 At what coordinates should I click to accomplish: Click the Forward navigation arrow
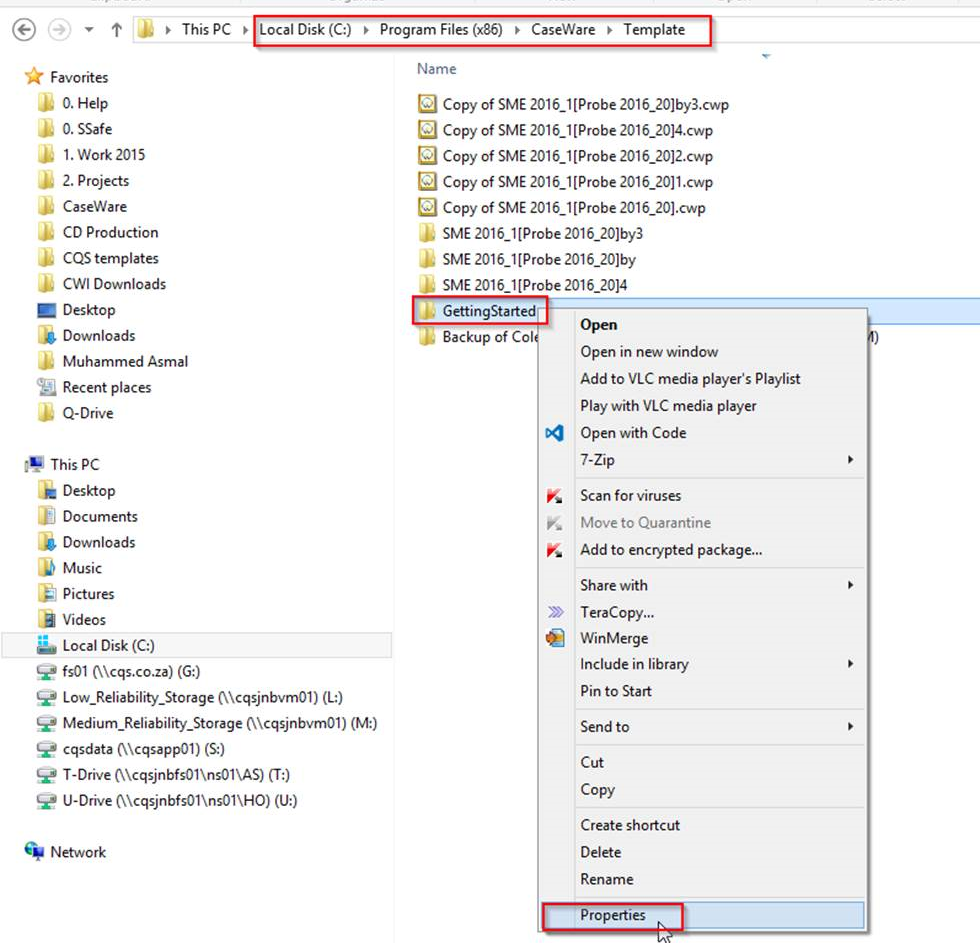click(59, 29)
